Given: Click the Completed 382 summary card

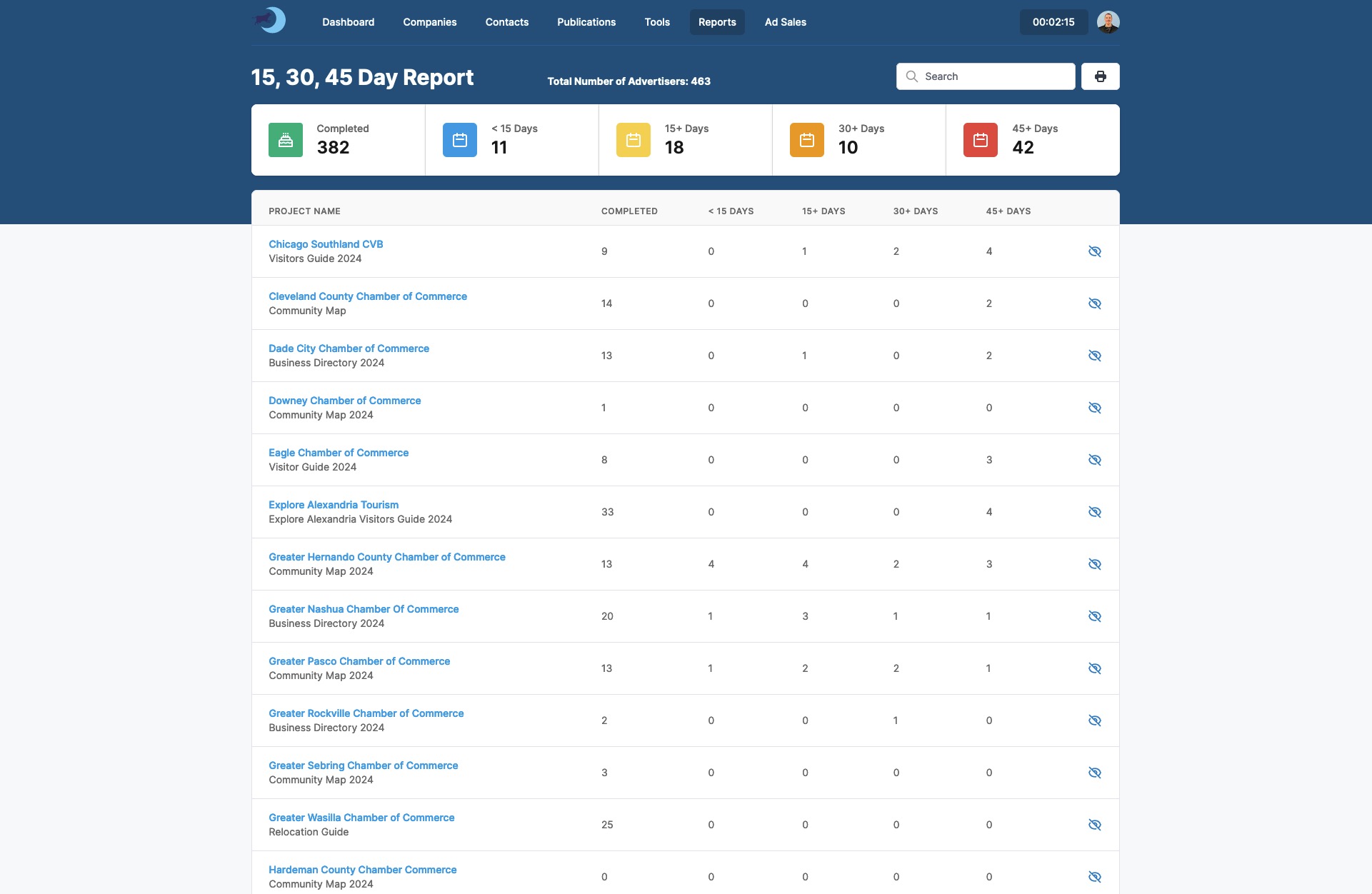Looking at the screenshot, I should click(x=338, y=140).
